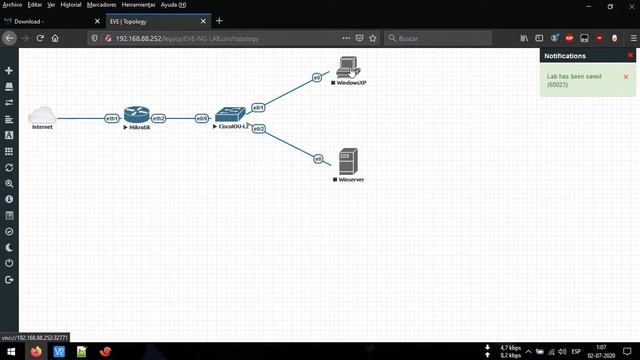Viewport: 640px width, 360px height.
Task: Click the Lock lab checkmark icon
Action: 9,231
